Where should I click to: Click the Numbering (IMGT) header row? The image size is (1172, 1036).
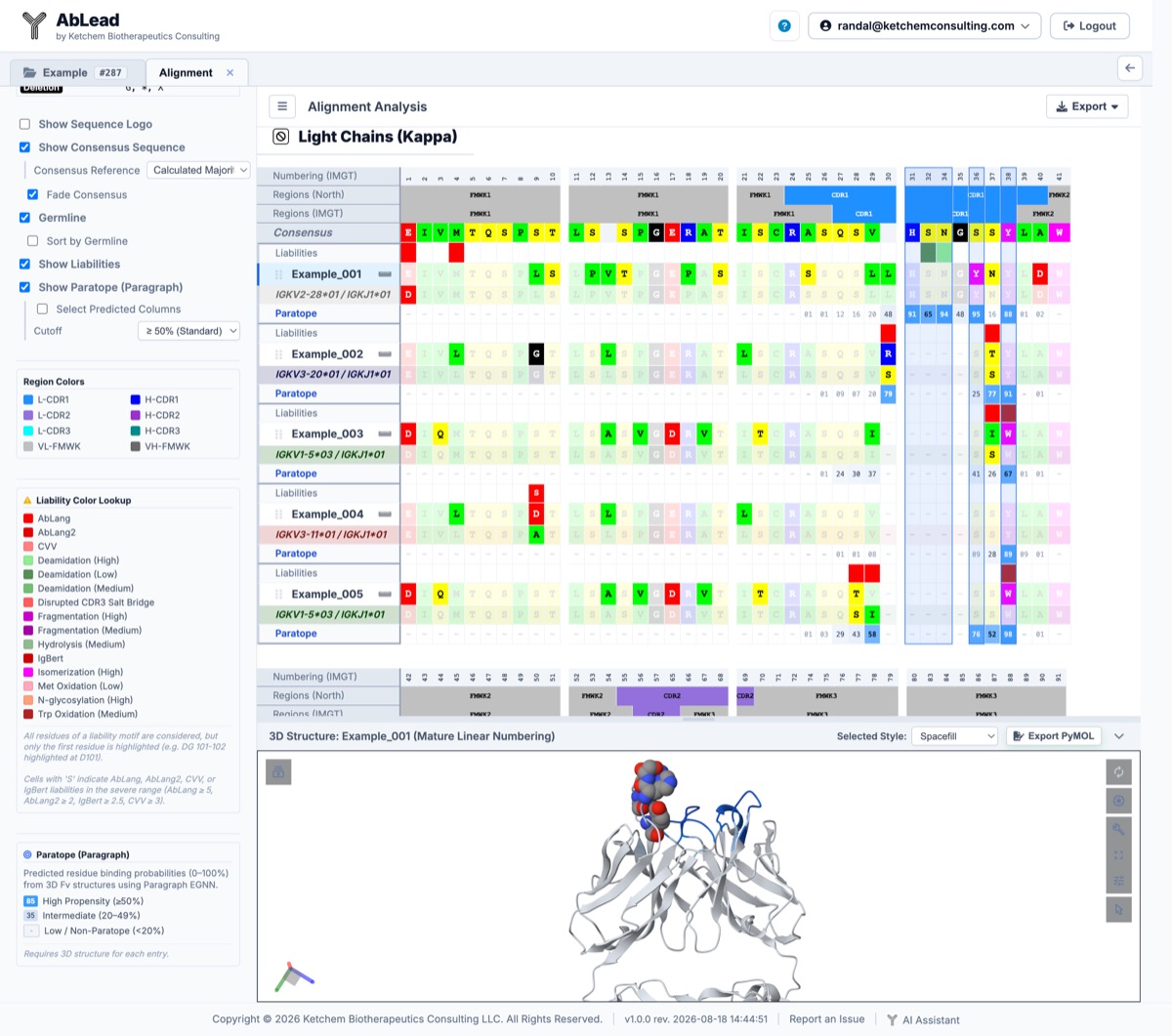tap(329, 176)
